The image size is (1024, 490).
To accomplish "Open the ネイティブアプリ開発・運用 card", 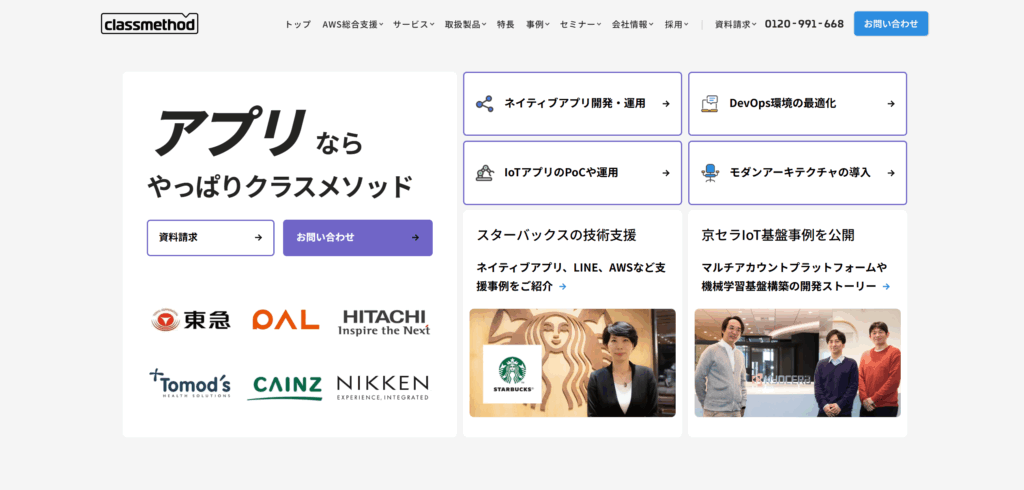I will (x=572, y=104).
